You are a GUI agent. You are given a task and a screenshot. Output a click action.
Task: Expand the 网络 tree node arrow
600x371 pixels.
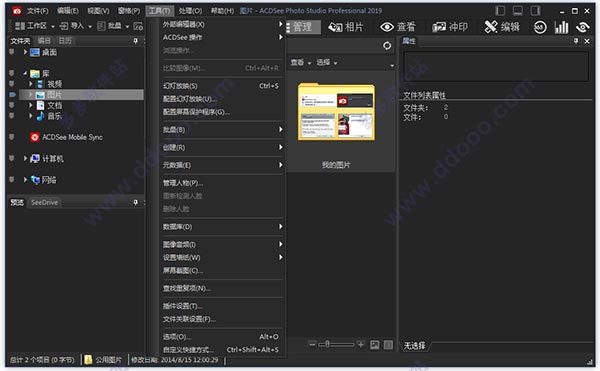point(25,179)
